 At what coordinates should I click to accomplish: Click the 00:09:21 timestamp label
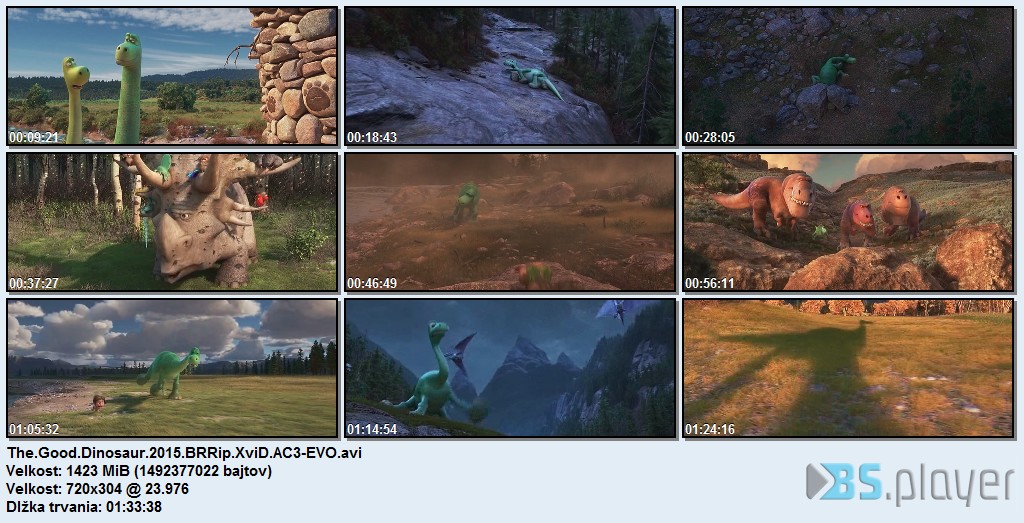click(34, 137)
